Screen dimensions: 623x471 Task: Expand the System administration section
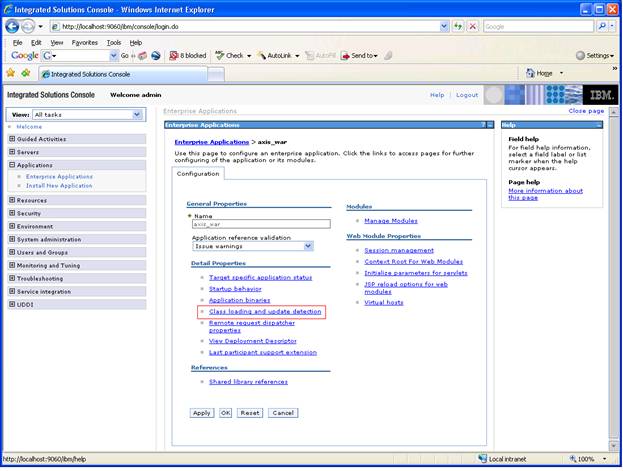tap(12, 239)
